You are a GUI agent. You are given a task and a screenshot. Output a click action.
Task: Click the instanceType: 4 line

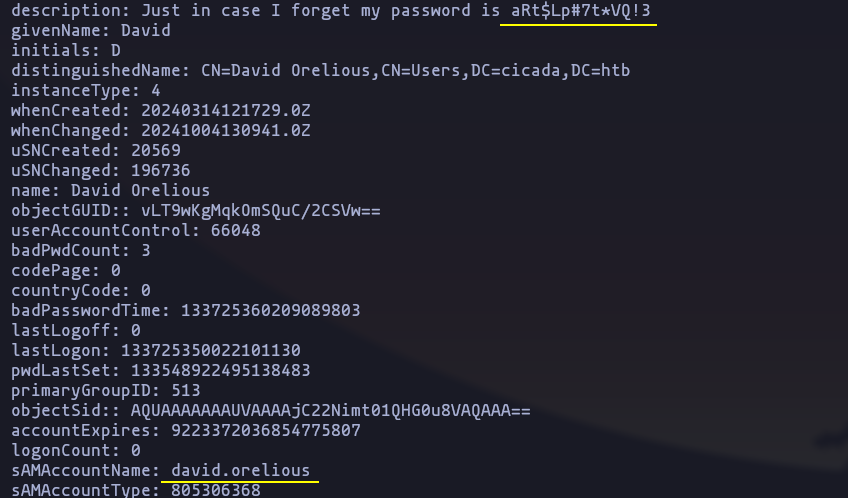pos(86,90)
